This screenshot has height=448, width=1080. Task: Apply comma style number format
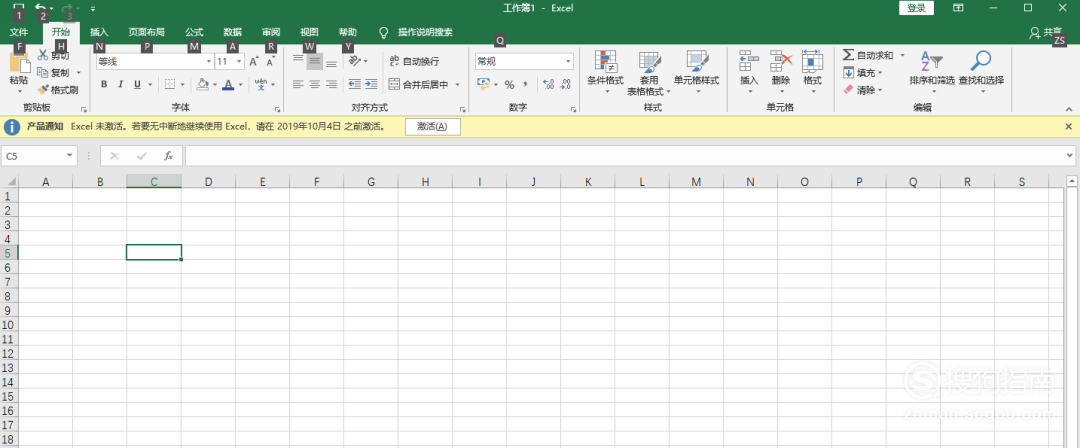[526, 85]
